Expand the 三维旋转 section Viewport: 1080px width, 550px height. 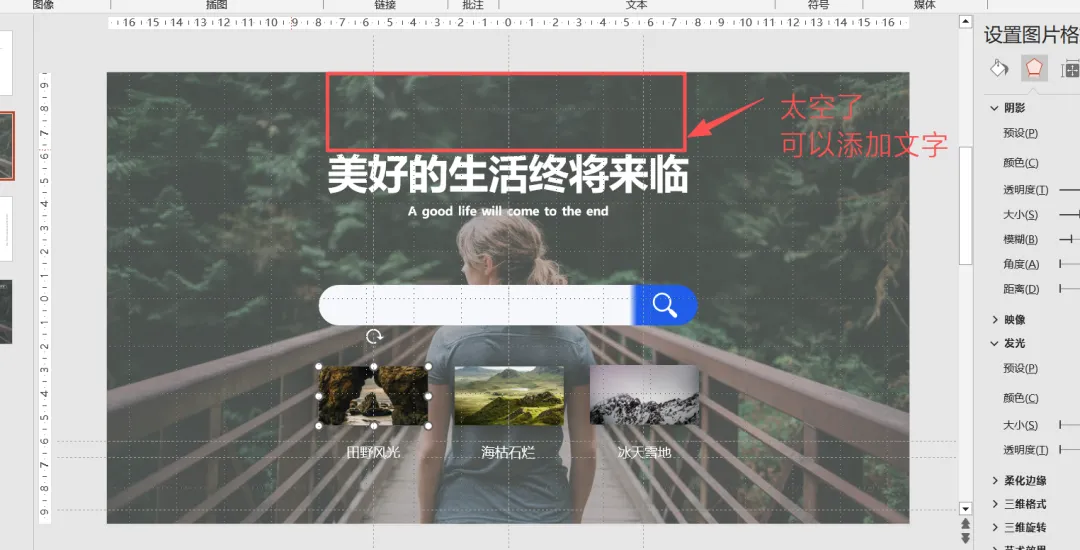pos(995,527)
